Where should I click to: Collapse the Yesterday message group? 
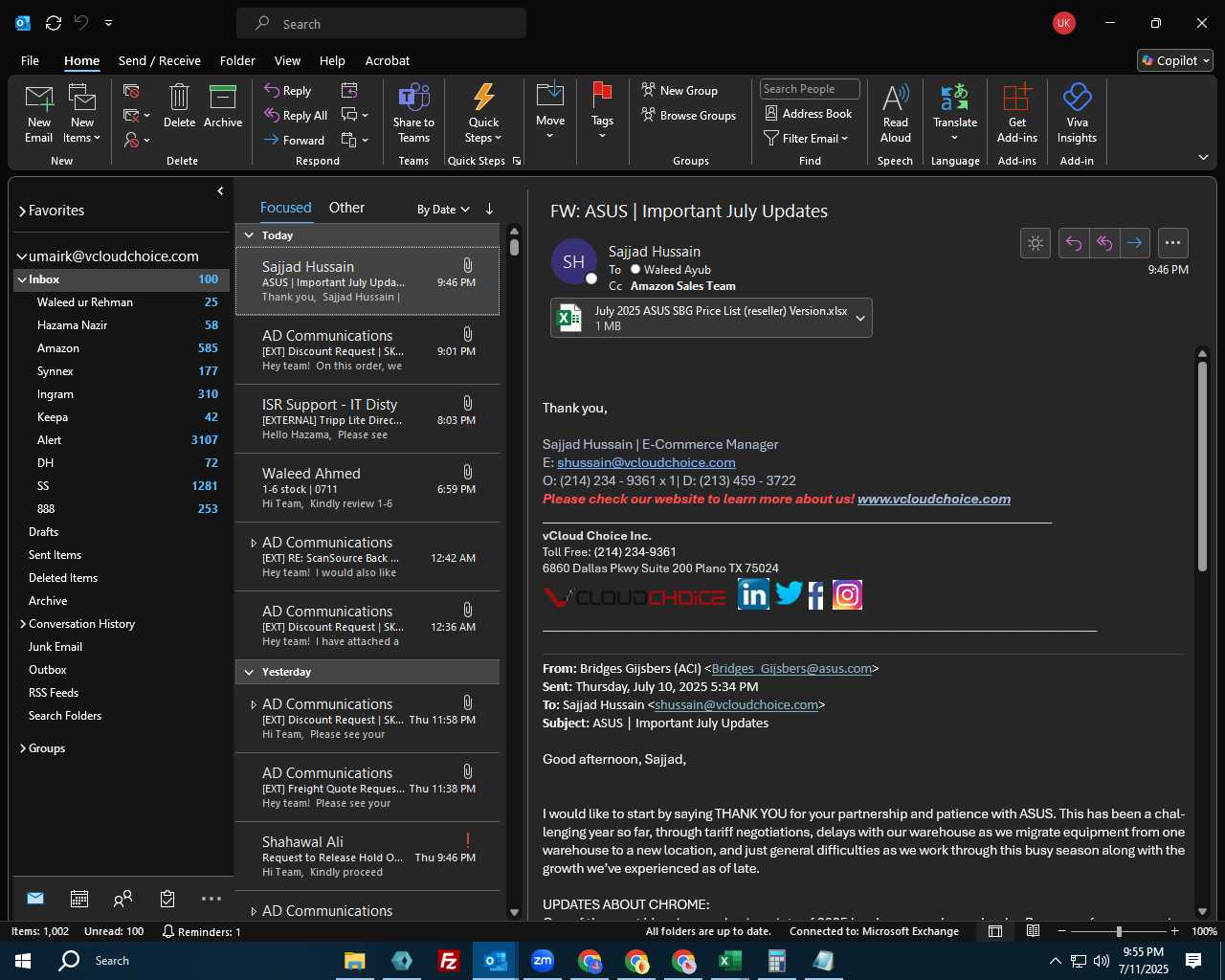(249, 672)
